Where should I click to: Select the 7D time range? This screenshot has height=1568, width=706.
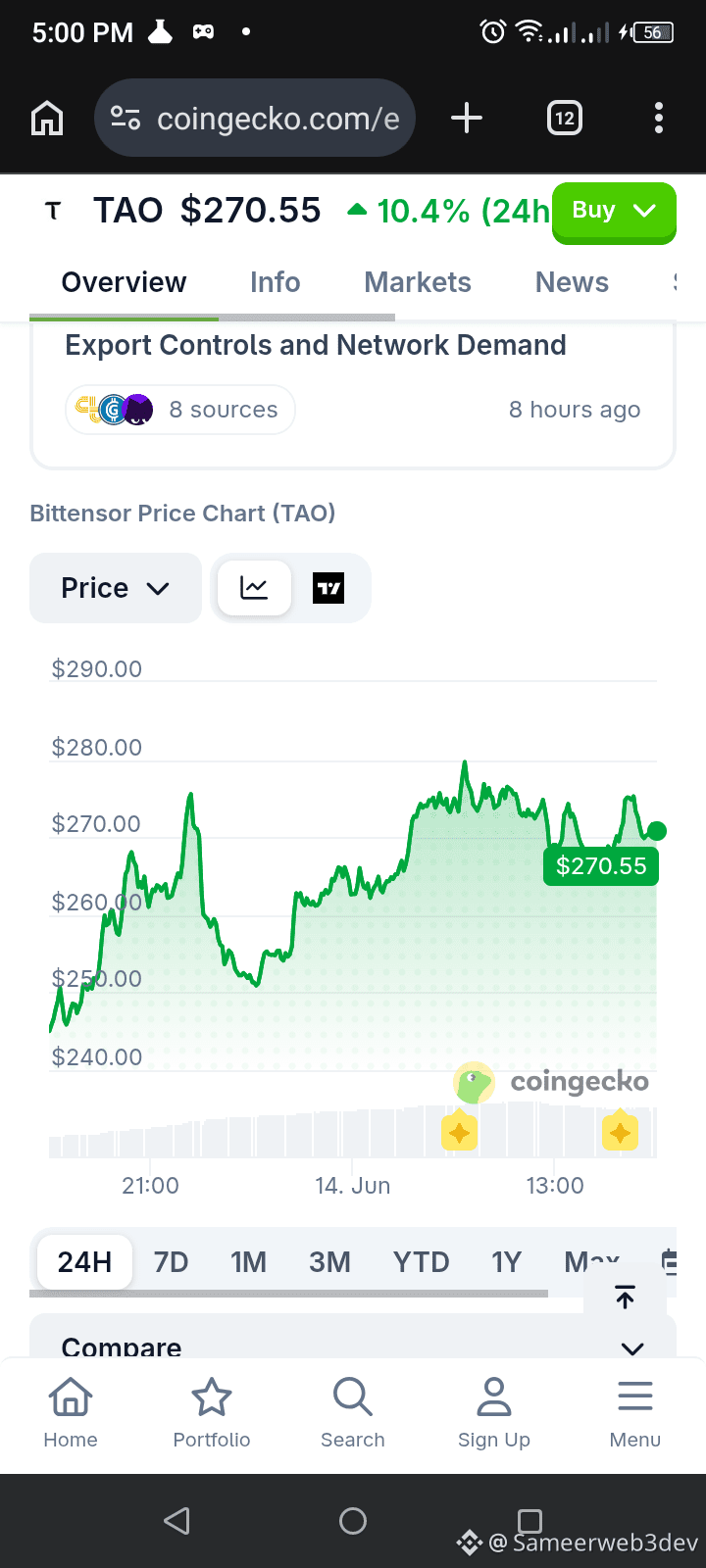(171, 1262)
